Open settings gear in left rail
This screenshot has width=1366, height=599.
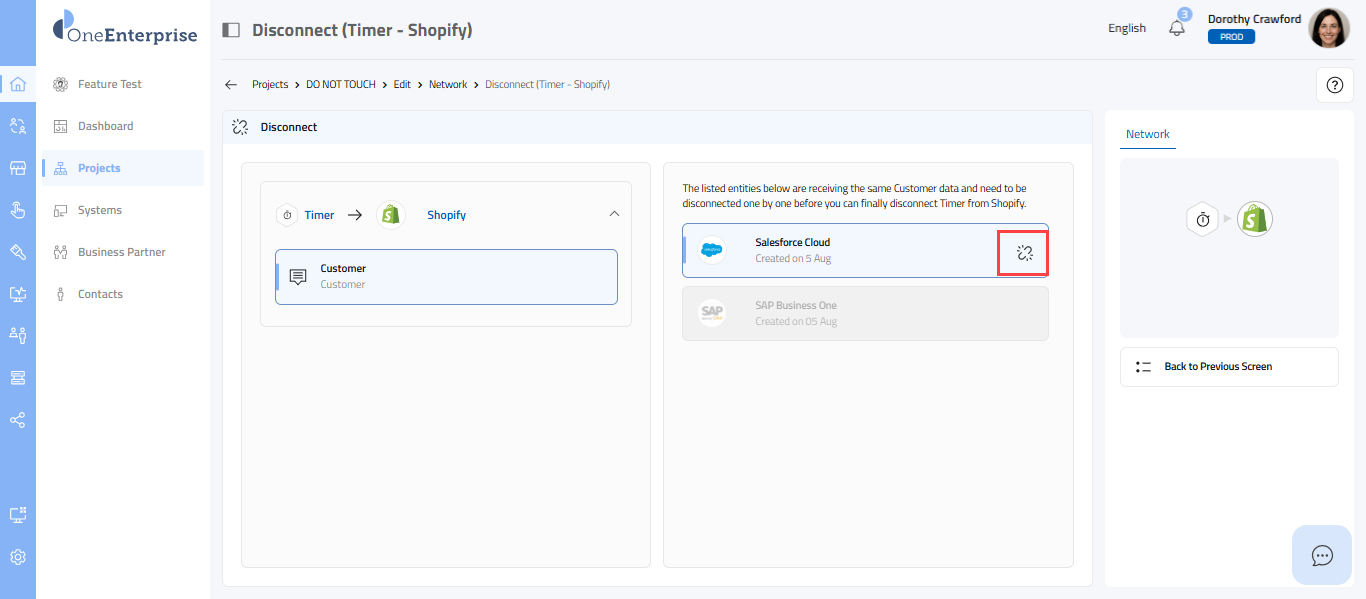pos(18,557)
